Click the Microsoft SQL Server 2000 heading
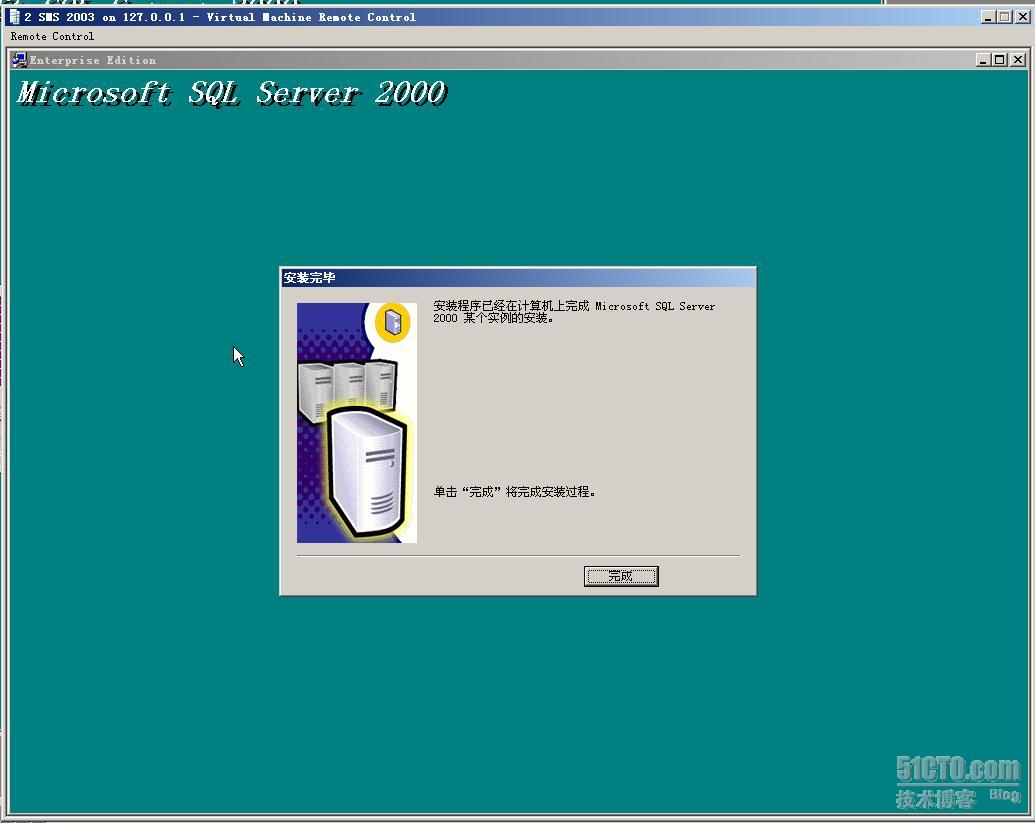The height and width of the screenshot is (823, 1035). point(232,93)
